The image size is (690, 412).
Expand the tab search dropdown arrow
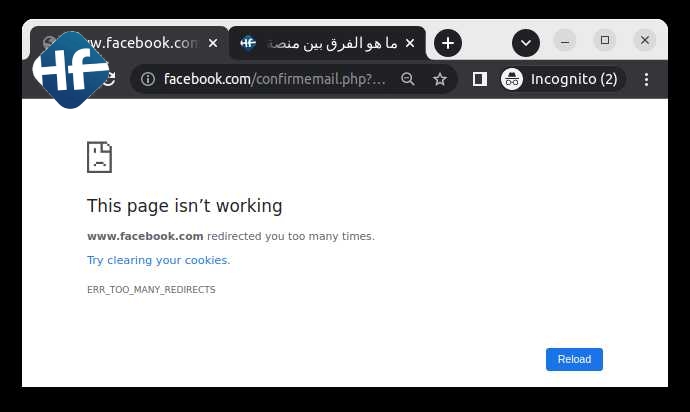click(526, 43)
